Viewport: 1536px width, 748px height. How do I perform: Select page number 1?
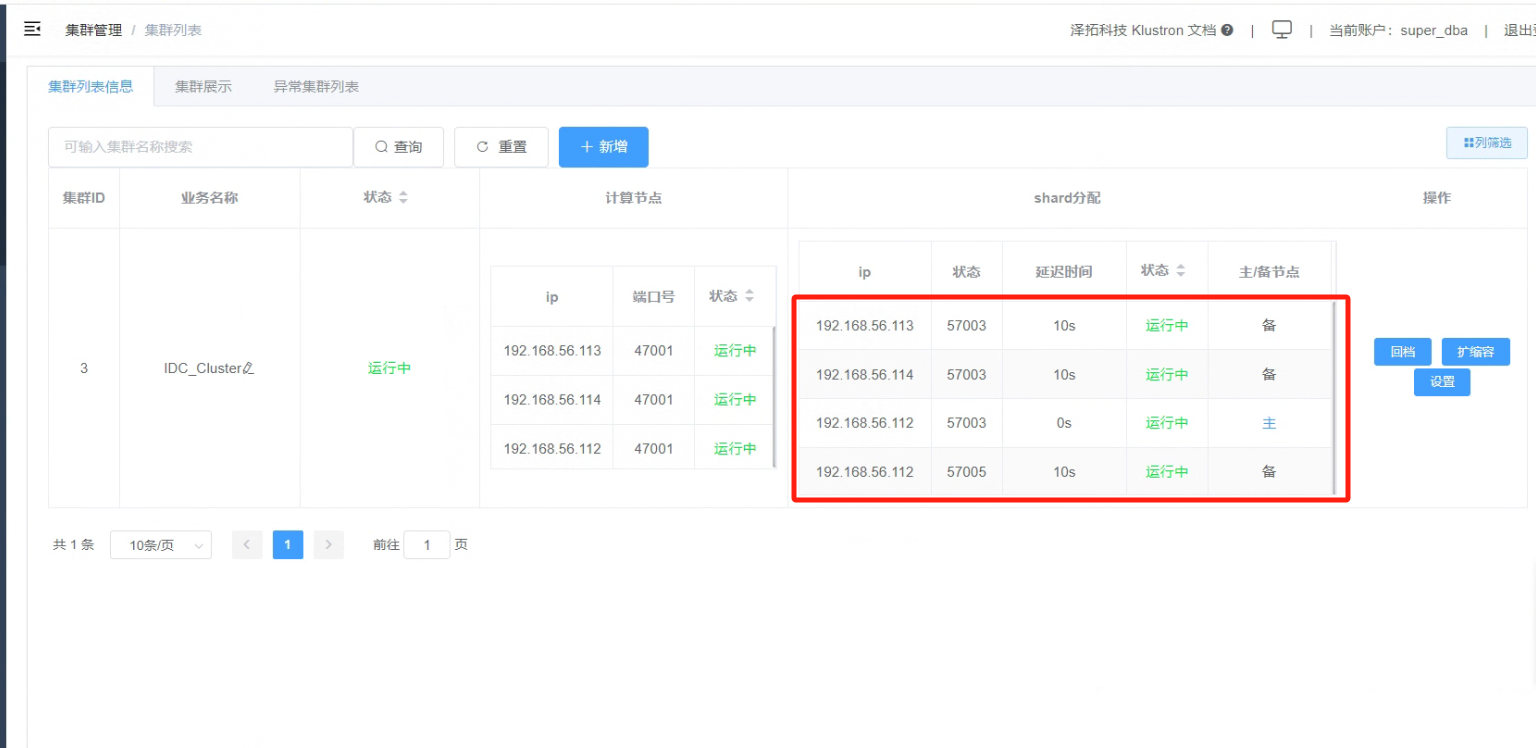click(288, 545)
